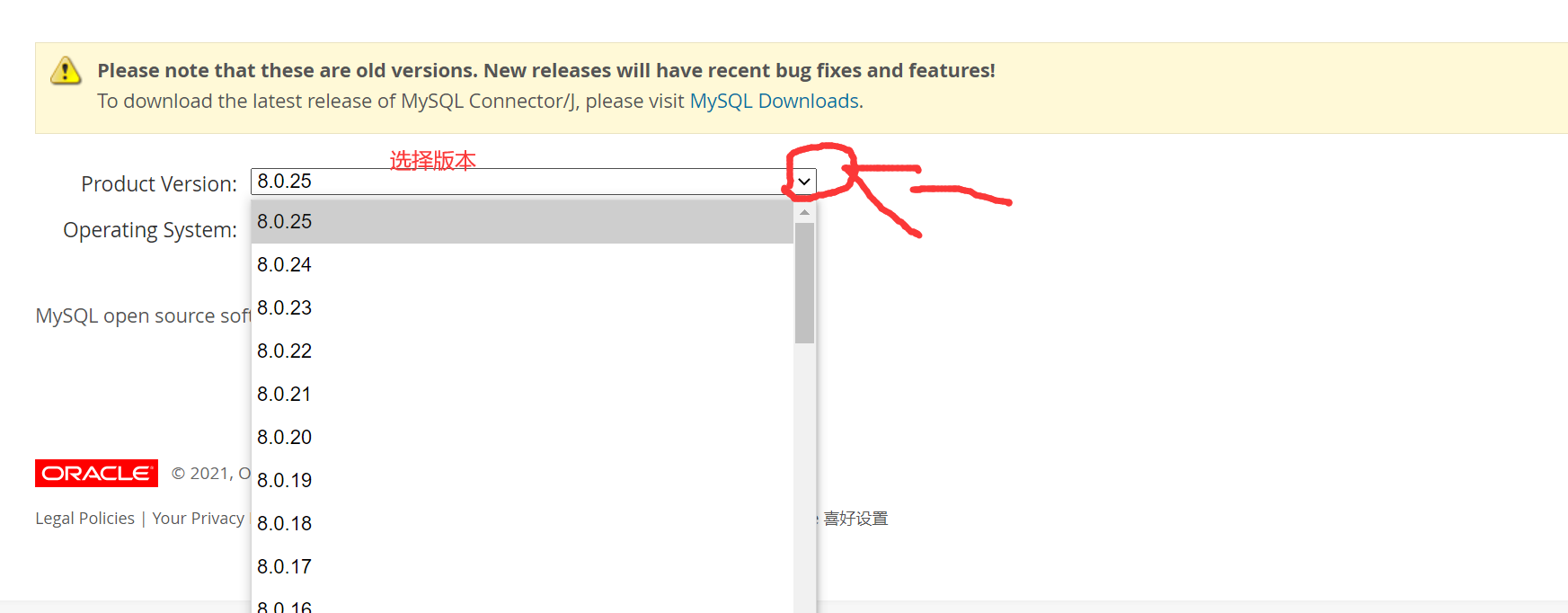Click the 喜好设置 preferences link

[855, 519]
